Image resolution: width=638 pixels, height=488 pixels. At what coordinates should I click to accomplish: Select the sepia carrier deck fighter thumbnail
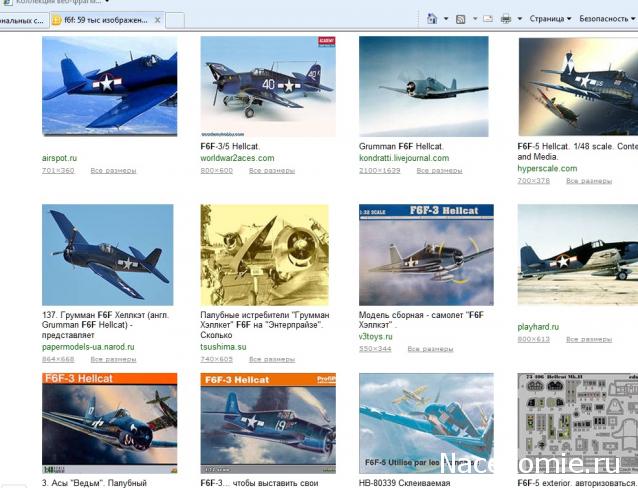264,254
